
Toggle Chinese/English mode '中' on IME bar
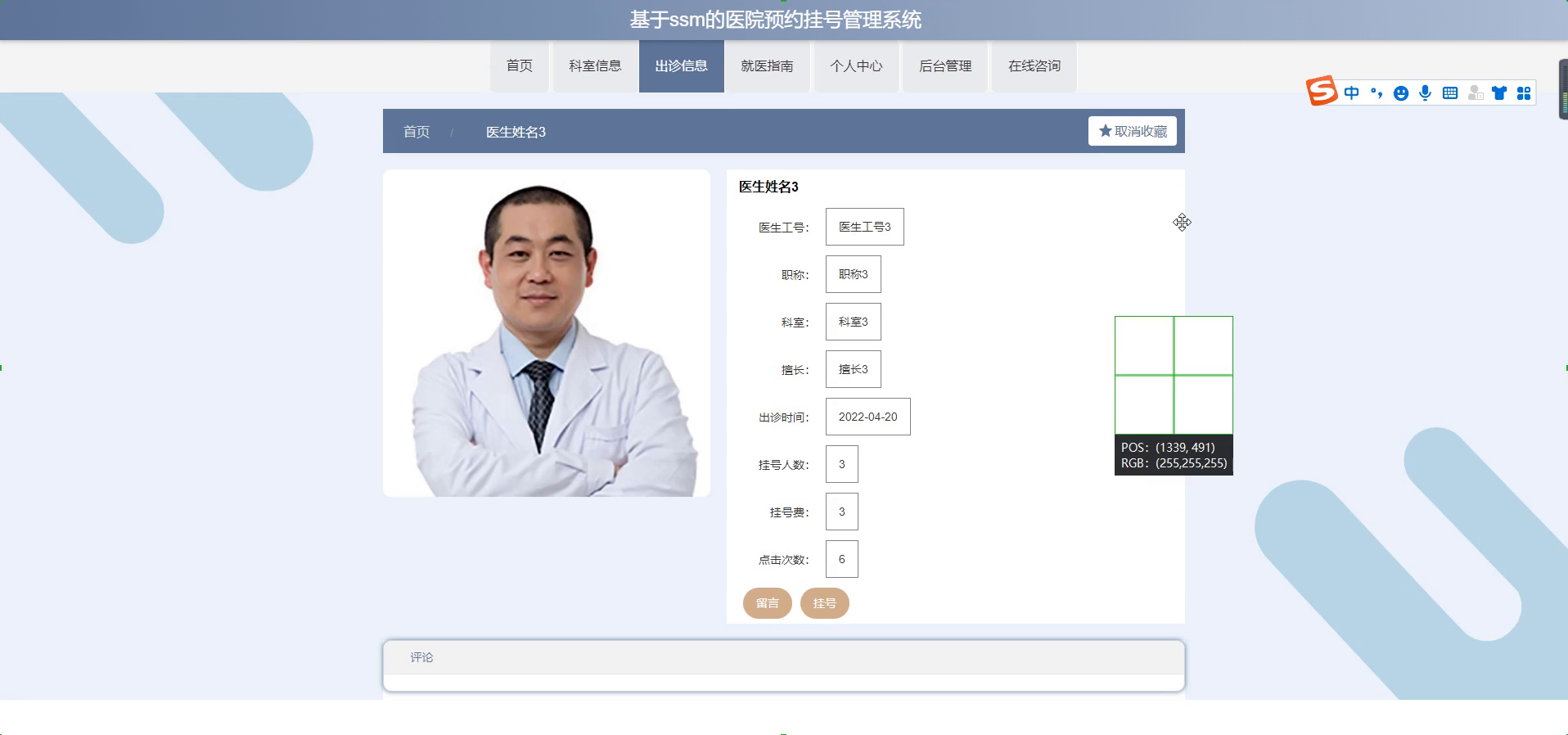click(1351, 93)
